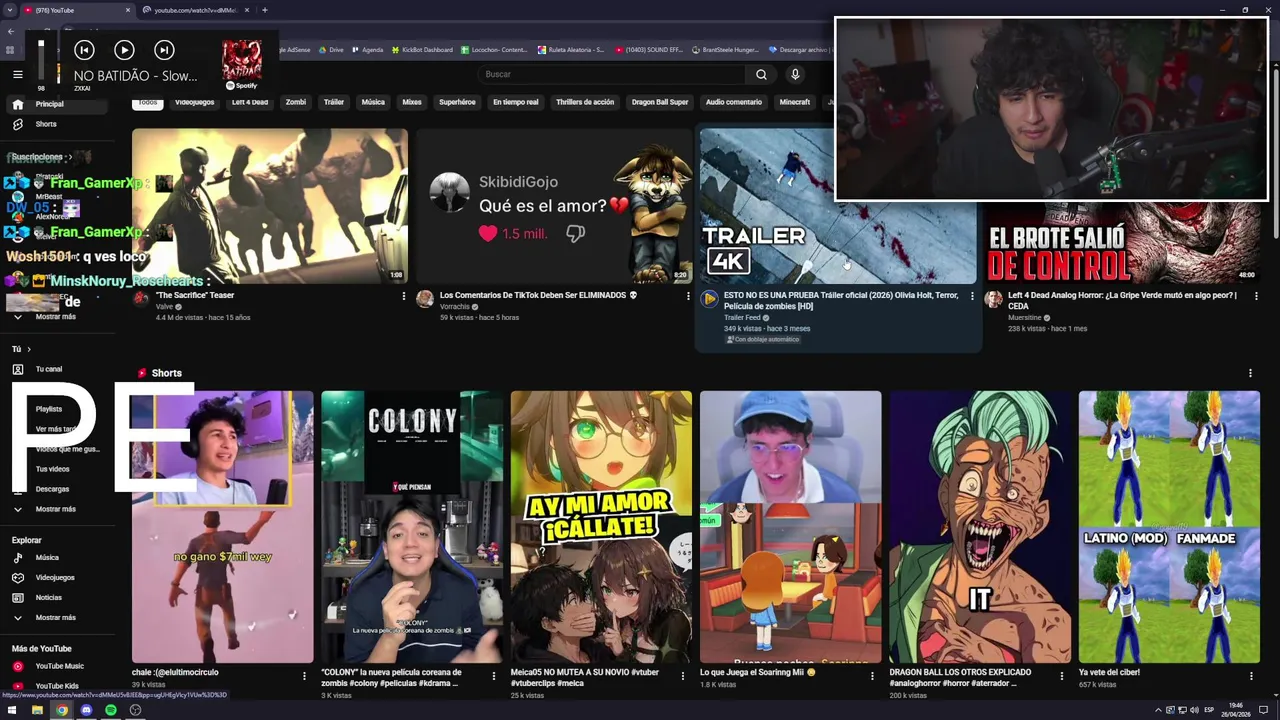Screen dimensions: 1280x720
Task: Click into the Buscar search field
Action: coord(612,74)
